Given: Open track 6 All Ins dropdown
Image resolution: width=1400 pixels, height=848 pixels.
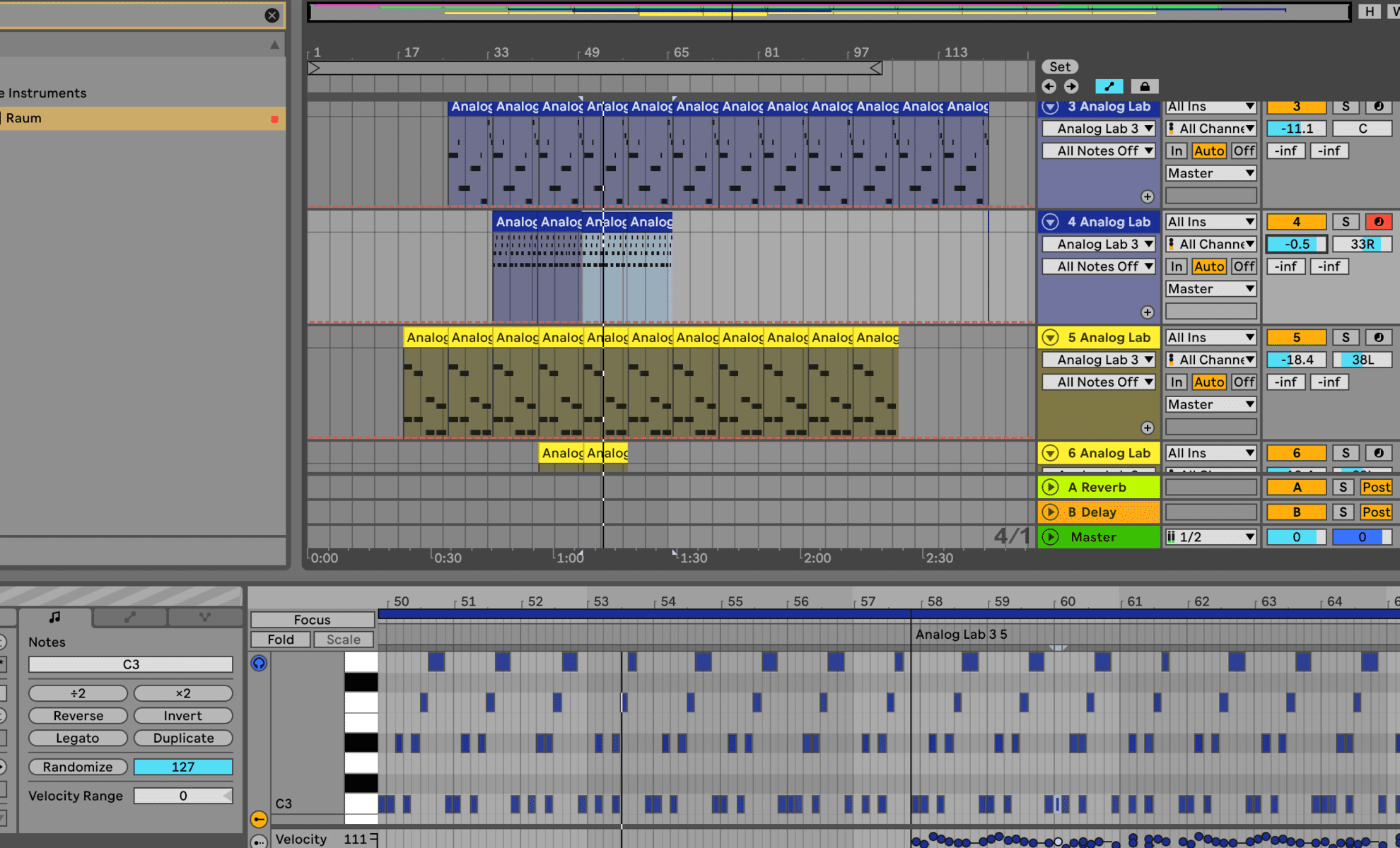Looking at the screenshot, I should click(x=1211, y=453).
